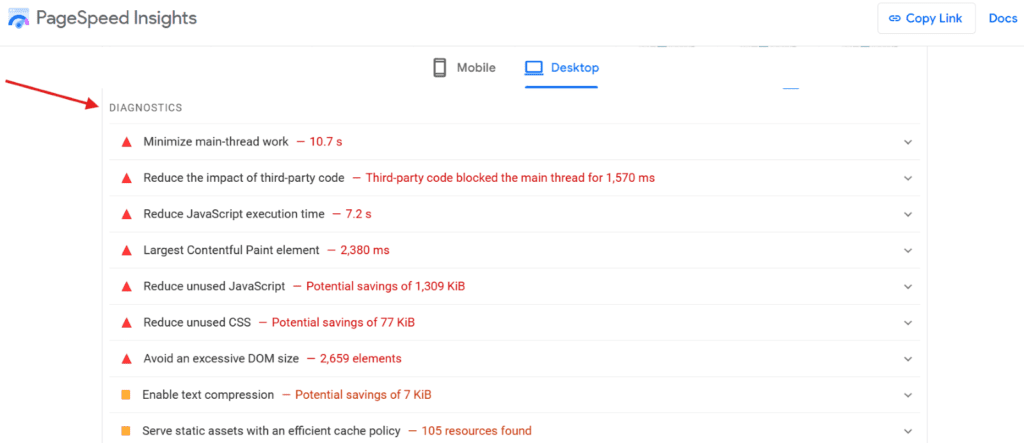The image size is (1024, 443).
Task: Expand the Minimize main-thread work audit
Action: coord(908,142)
